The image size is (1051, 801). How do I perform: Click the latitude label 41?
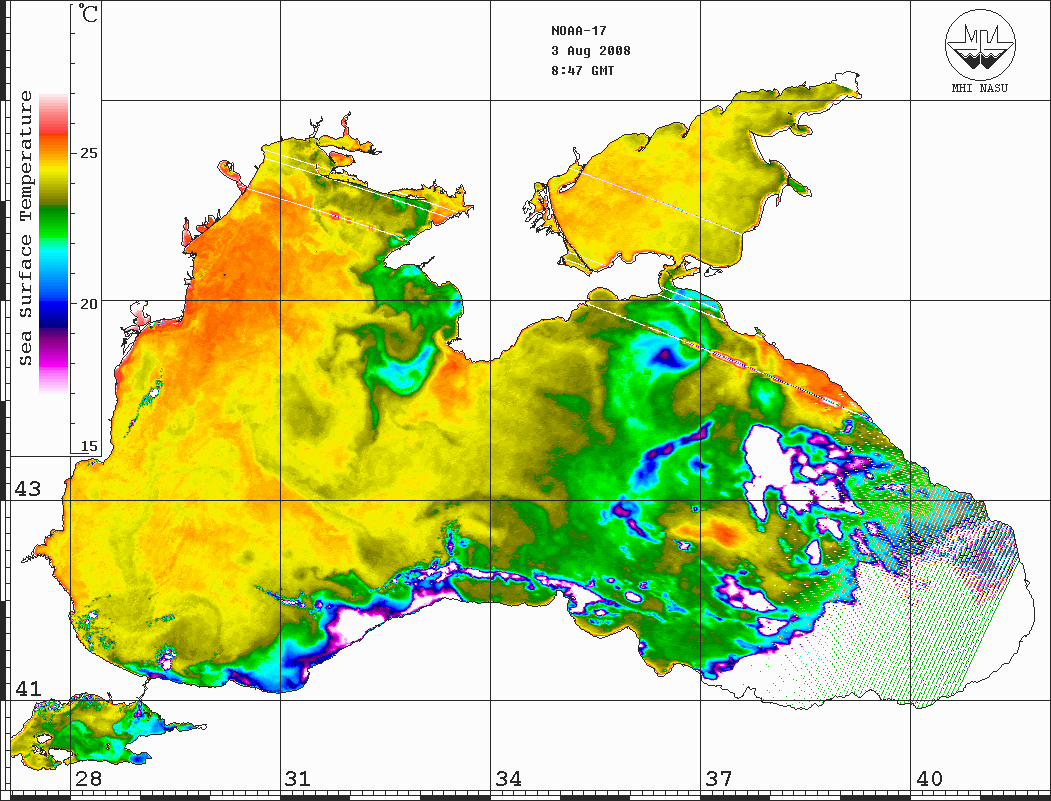(x=28, y=688)
